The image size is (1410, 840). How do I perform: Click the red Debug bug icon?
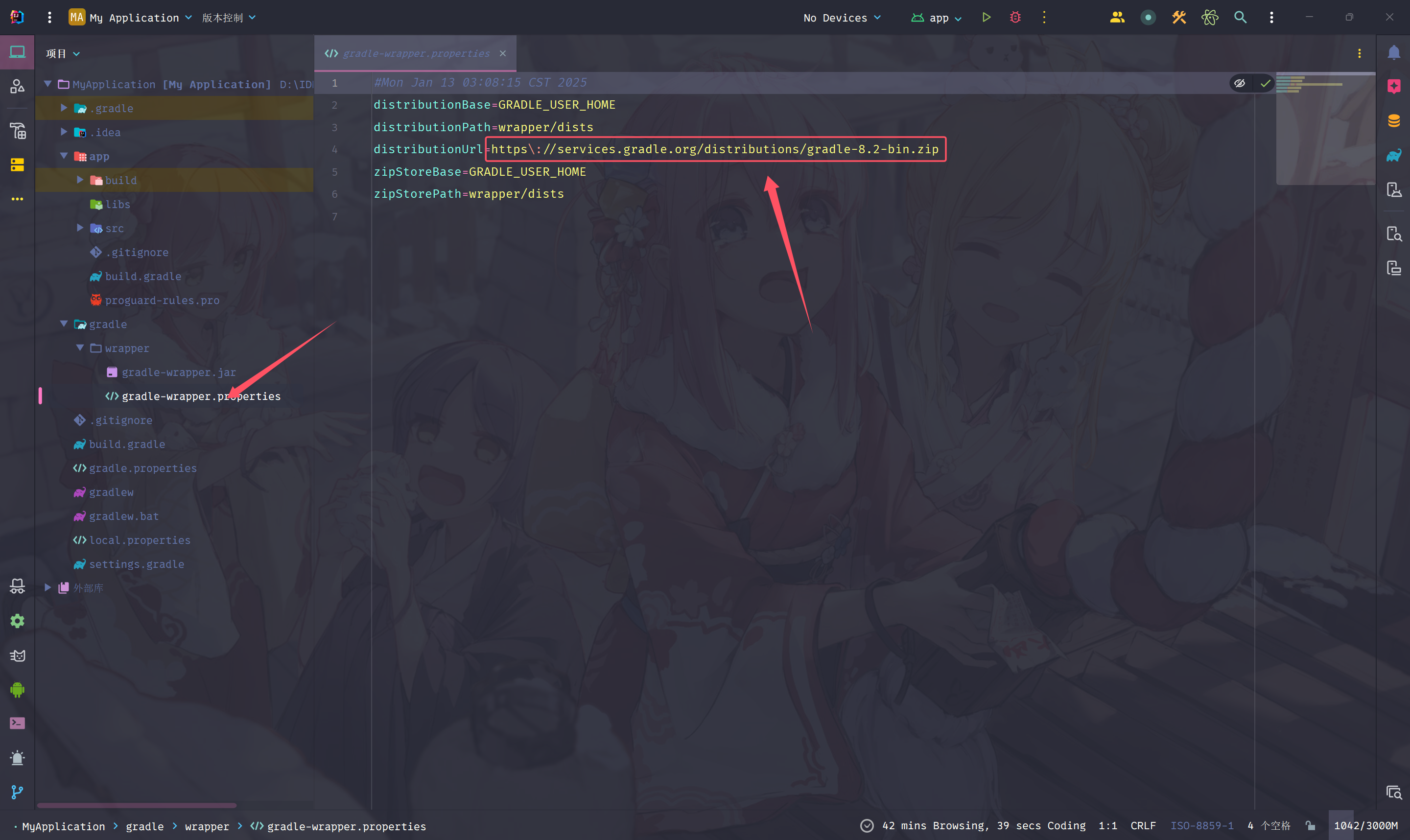tap(1015, 18)
